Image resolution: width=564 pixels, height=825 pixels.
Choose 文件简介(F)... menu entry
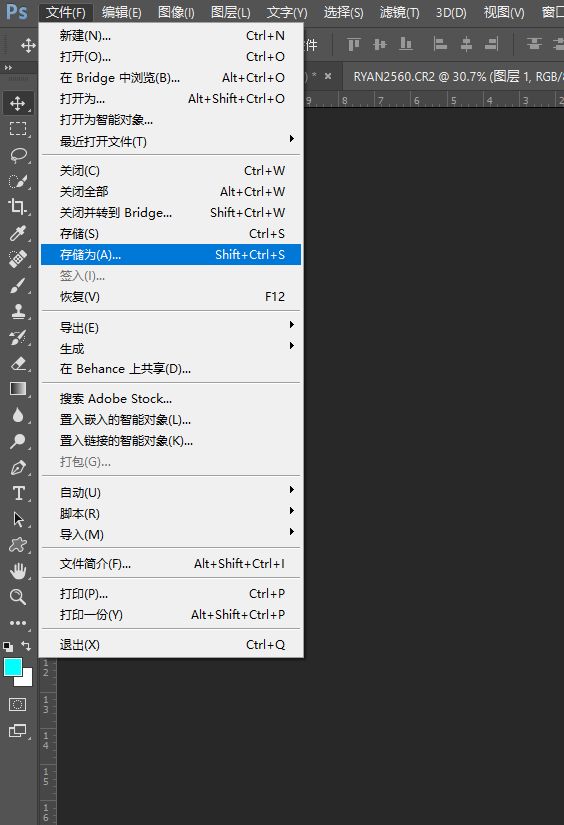(172, 564)
